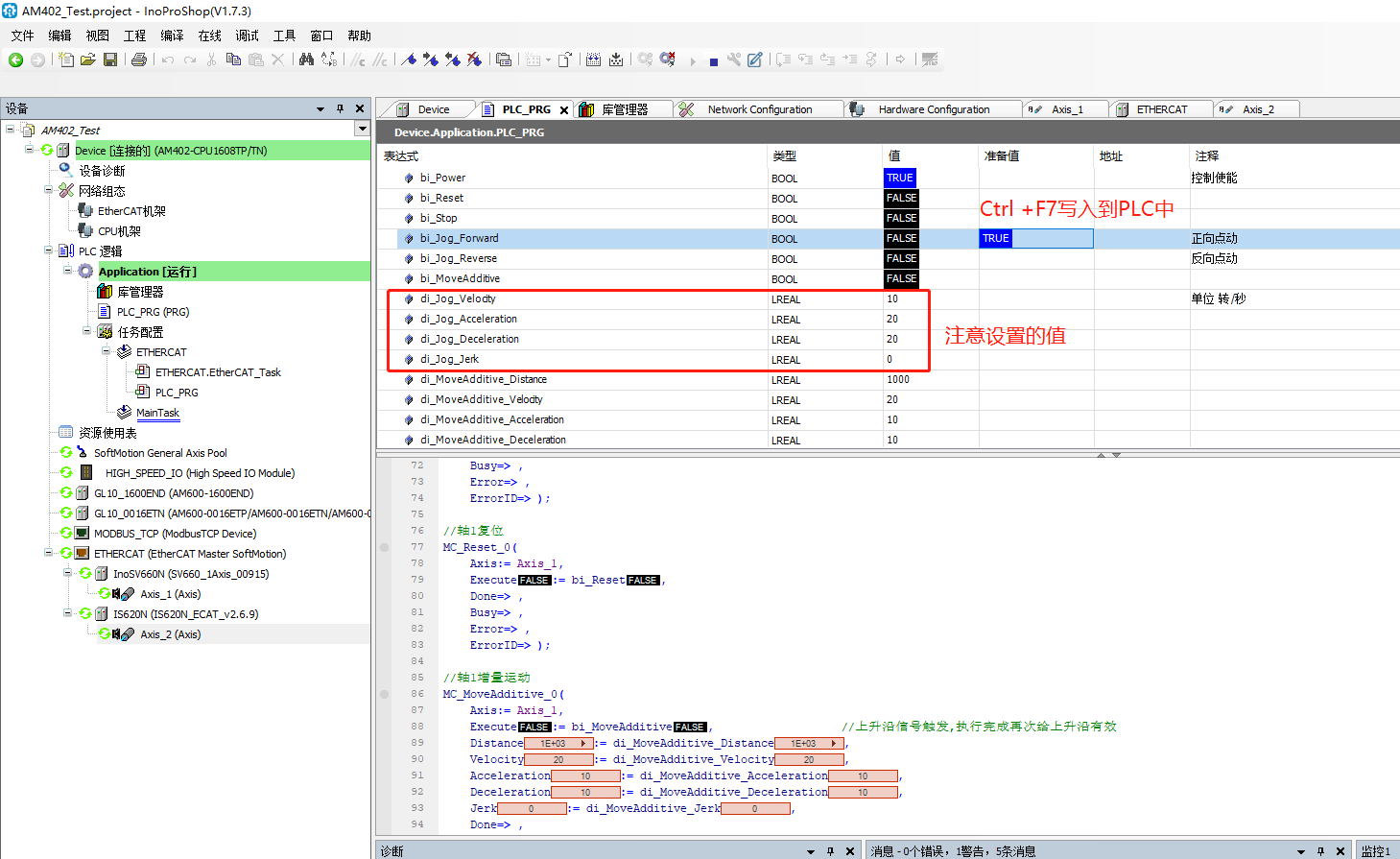Clear all bookmarks with the red-X flag icon
Screen dimensions: 1400x859
tap(475, 60)
